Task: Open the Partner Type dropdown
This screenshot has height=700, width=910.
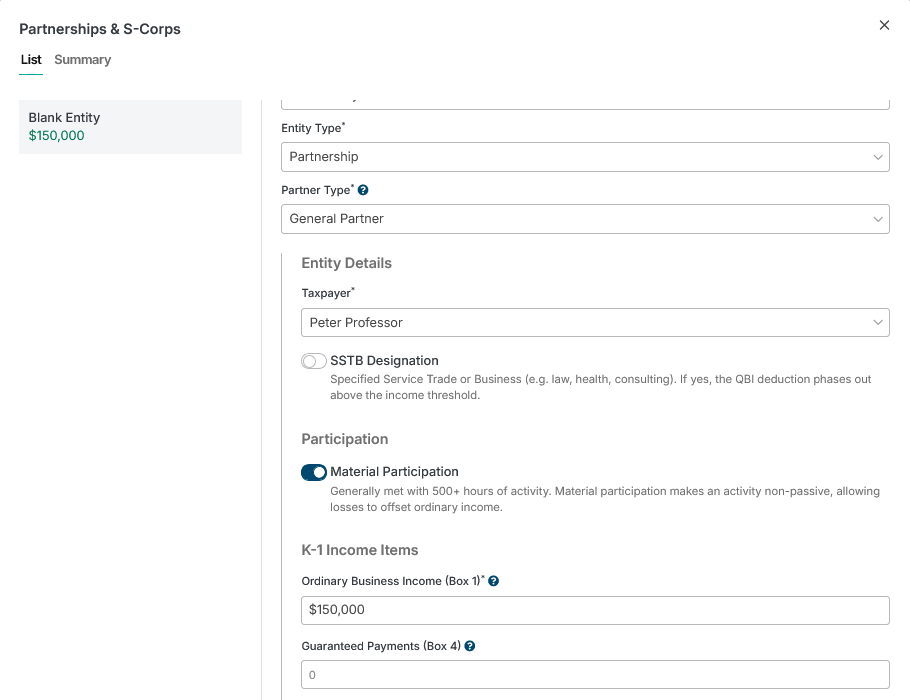Action: tap(585, 219)
